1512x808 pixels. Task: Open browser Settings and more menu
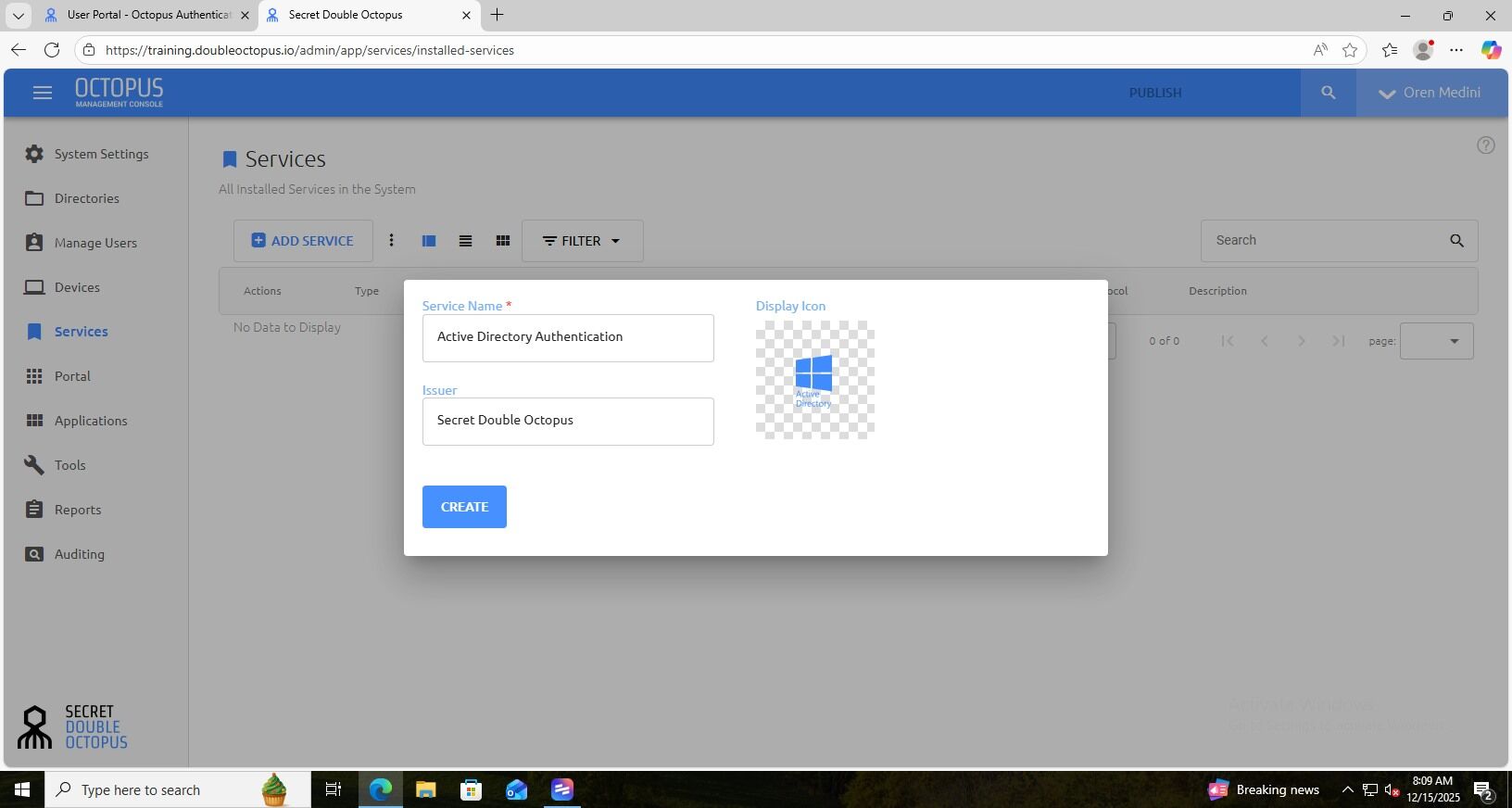click(1456, 50)
